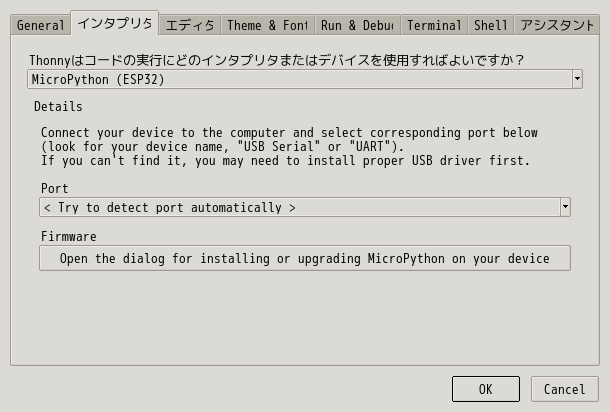This screenshot has height=412, width=610.
Task: Click the Thonny interpreter question label
Action: pyautogui.click(x=277, y=60)
